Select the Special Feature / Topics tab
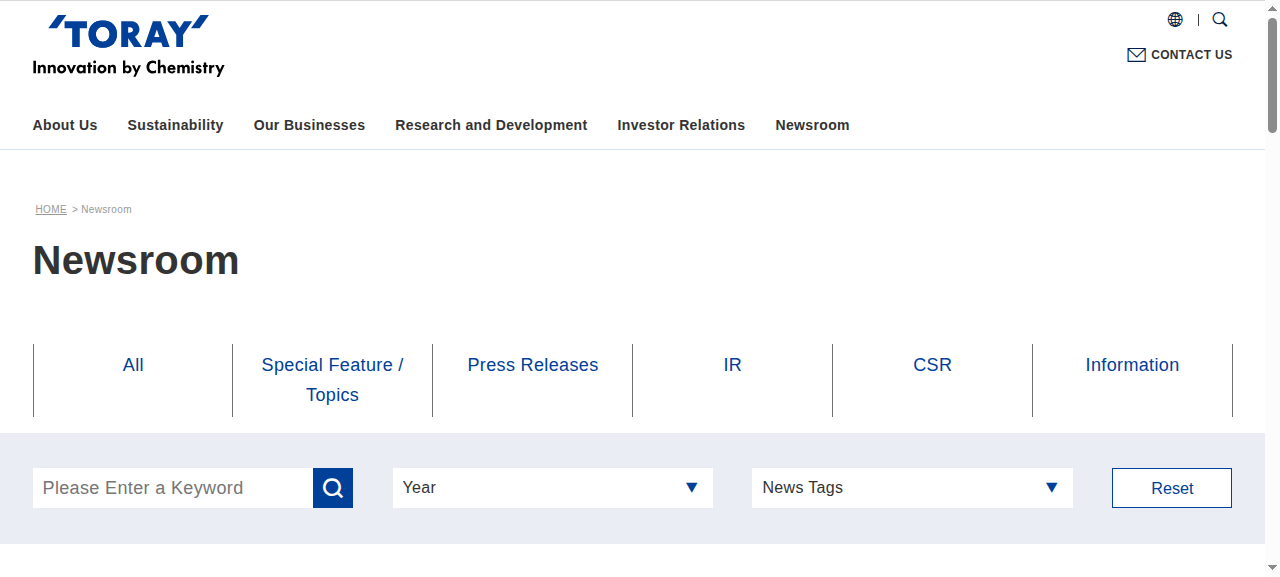1280x577 pixels. [x=333, y=380]
